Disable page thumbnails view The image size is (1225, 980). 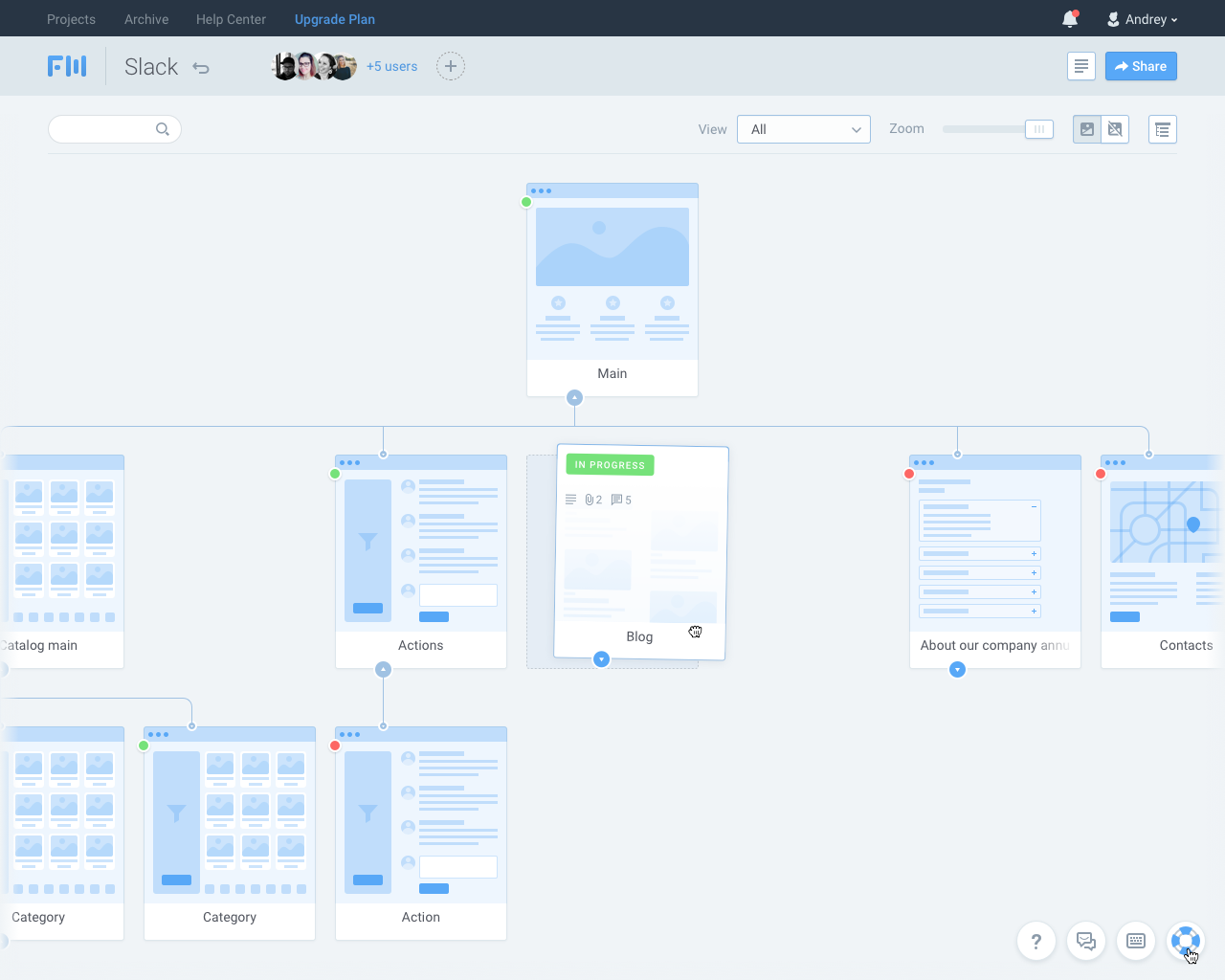coord(1115,129)
